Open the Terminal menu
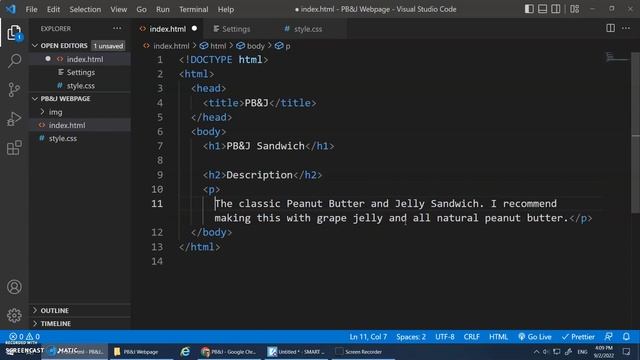The width and height of the screenshot is (640, 360). [x=193, y=9]
